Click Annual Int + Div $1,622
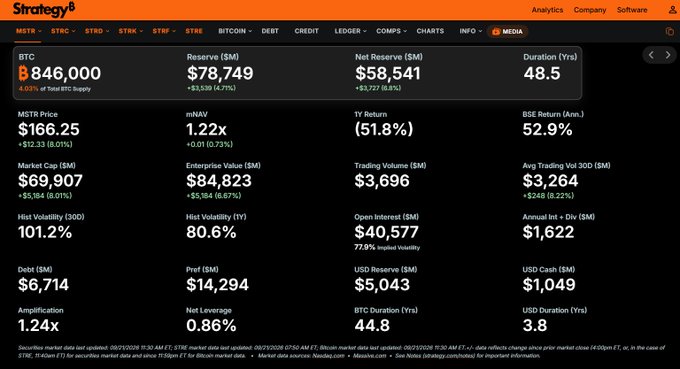The width and height of the screenshot is (680, 369). [549, 232]
